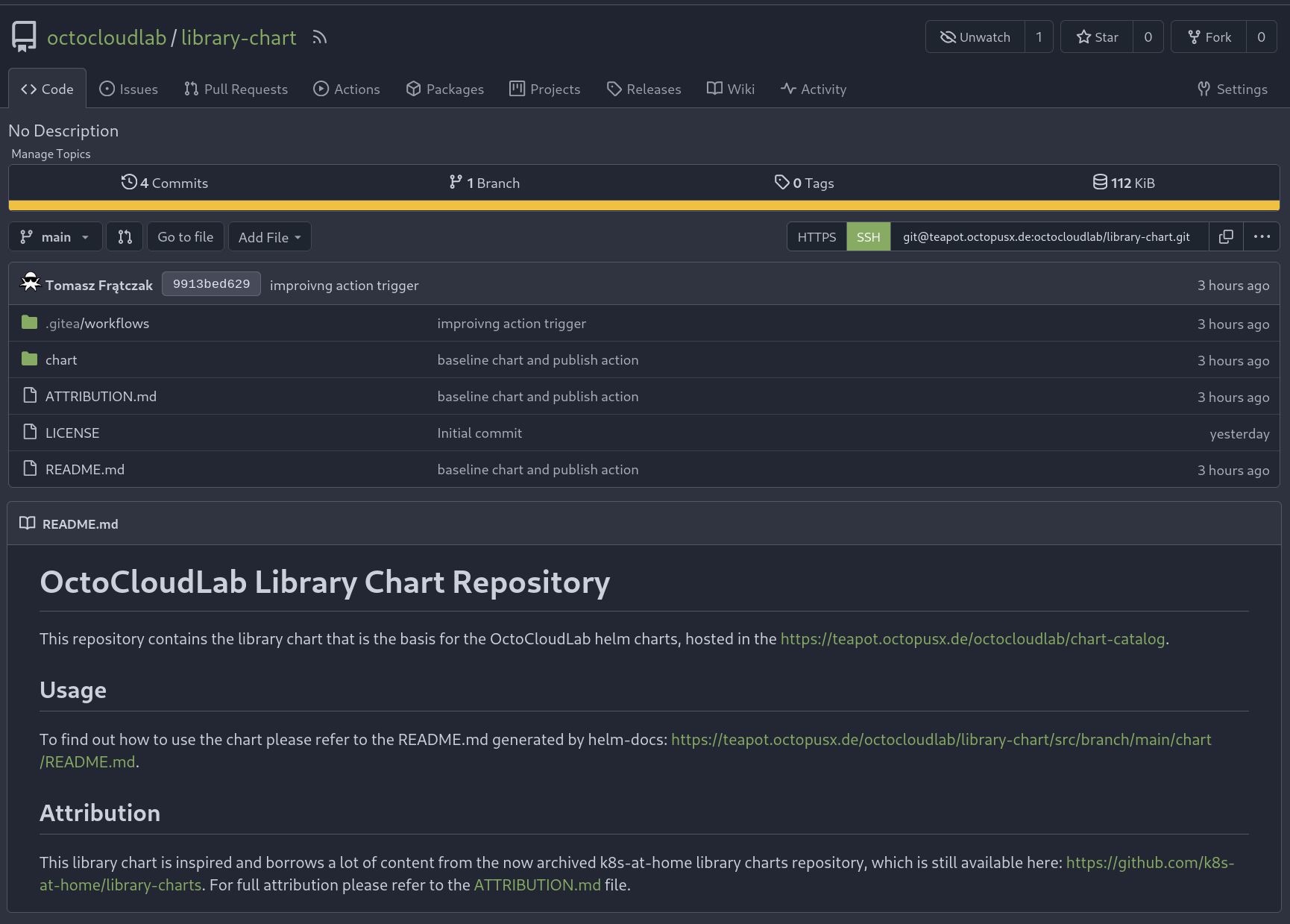
Task: Open the Releases tab
Action: (x=644, y=89)
